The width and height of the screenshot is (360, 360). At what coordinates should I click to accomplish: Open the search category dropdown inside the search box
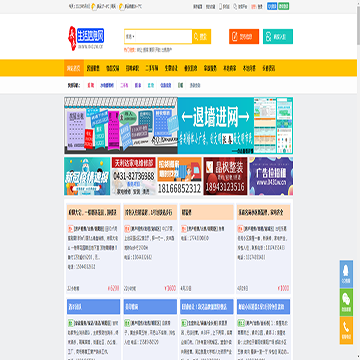[x=130, y=36]
